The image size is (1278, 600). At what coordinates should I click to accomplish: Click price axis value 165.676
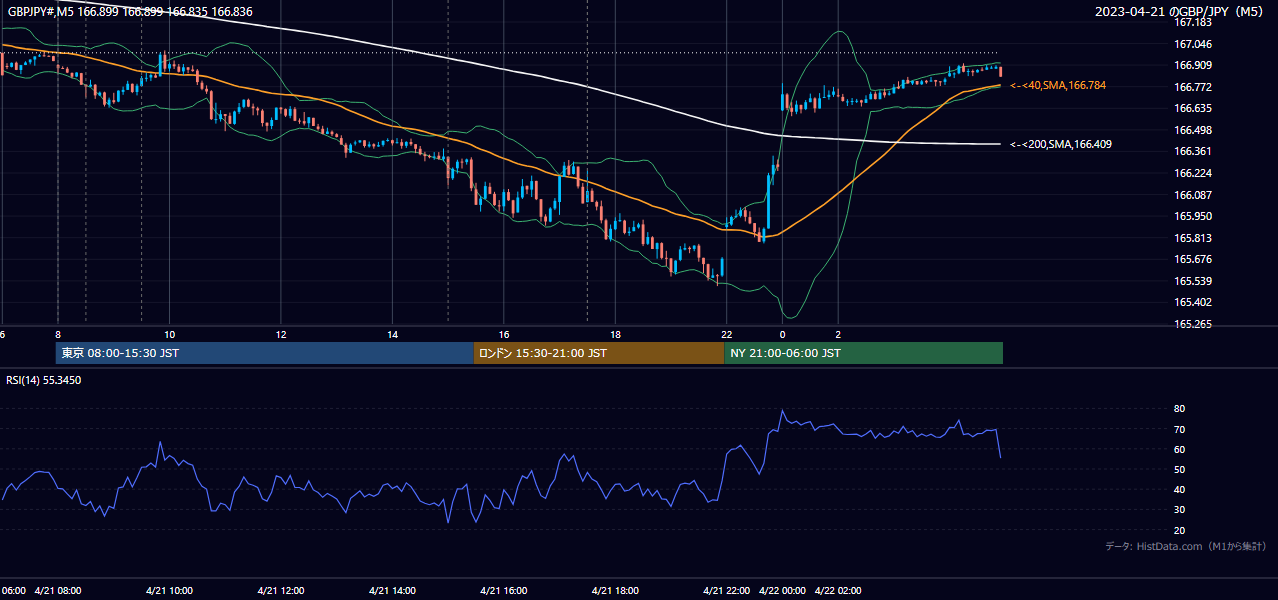[1192, 259]
